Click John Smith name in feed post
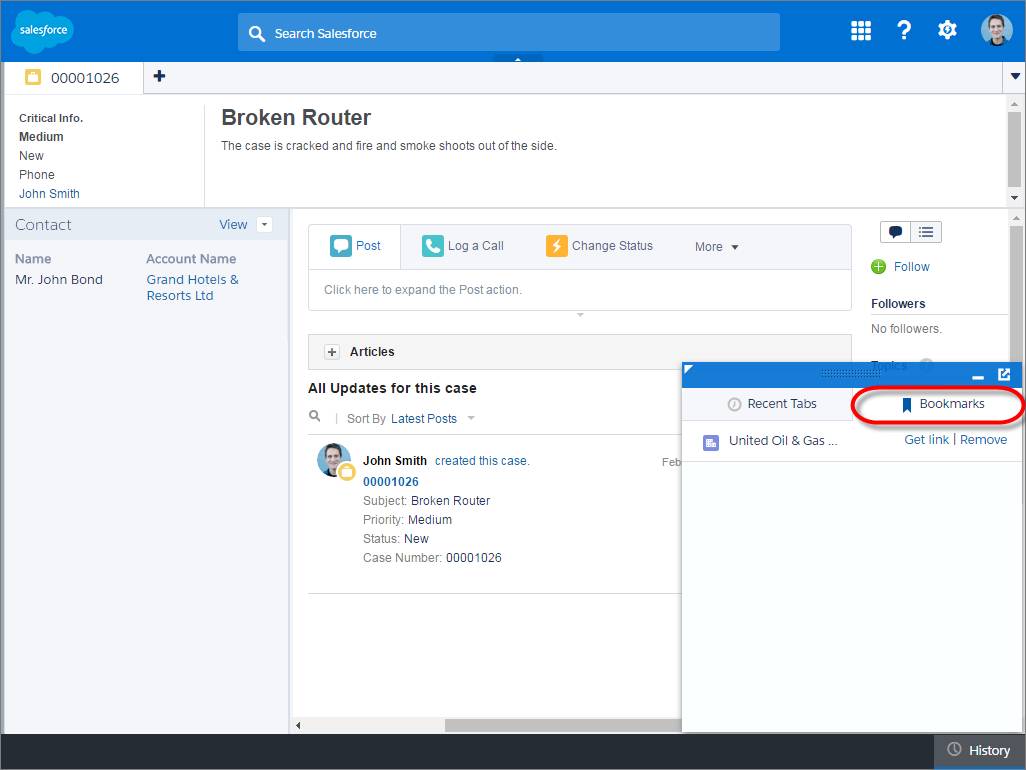 point(395,461)
